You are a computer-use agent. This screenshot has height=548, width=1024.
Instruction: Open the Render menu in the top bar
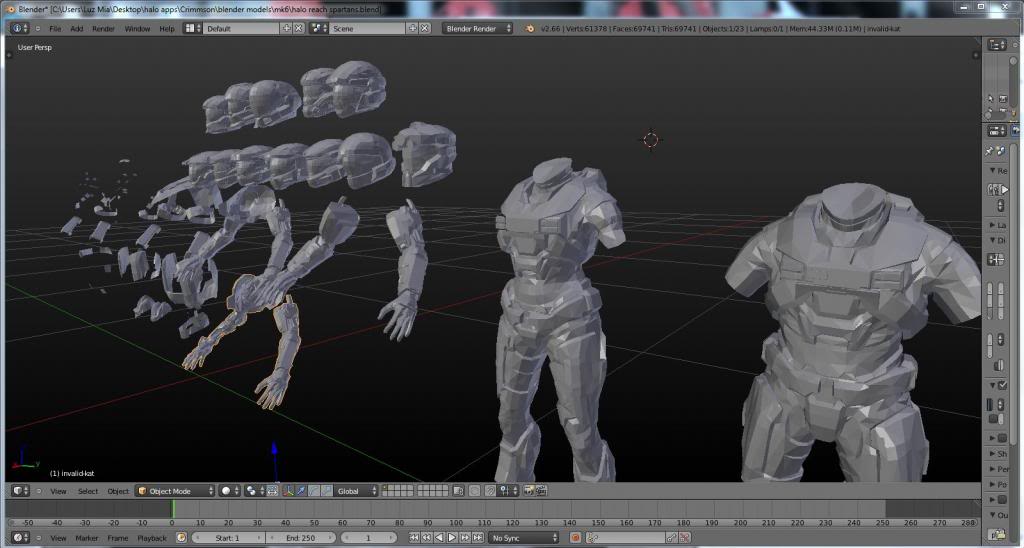103,28
